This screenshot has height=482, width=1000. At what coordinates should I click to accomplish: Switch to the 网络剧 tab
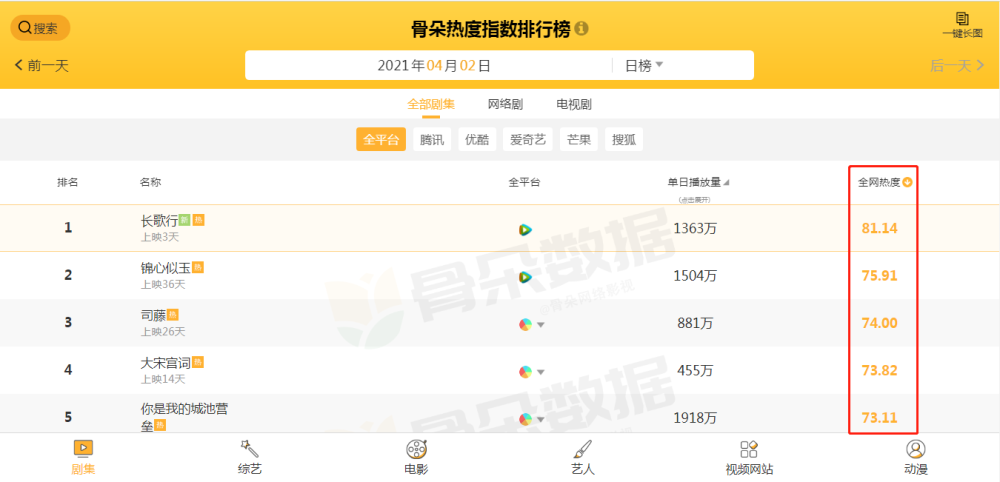click(506, 104)
